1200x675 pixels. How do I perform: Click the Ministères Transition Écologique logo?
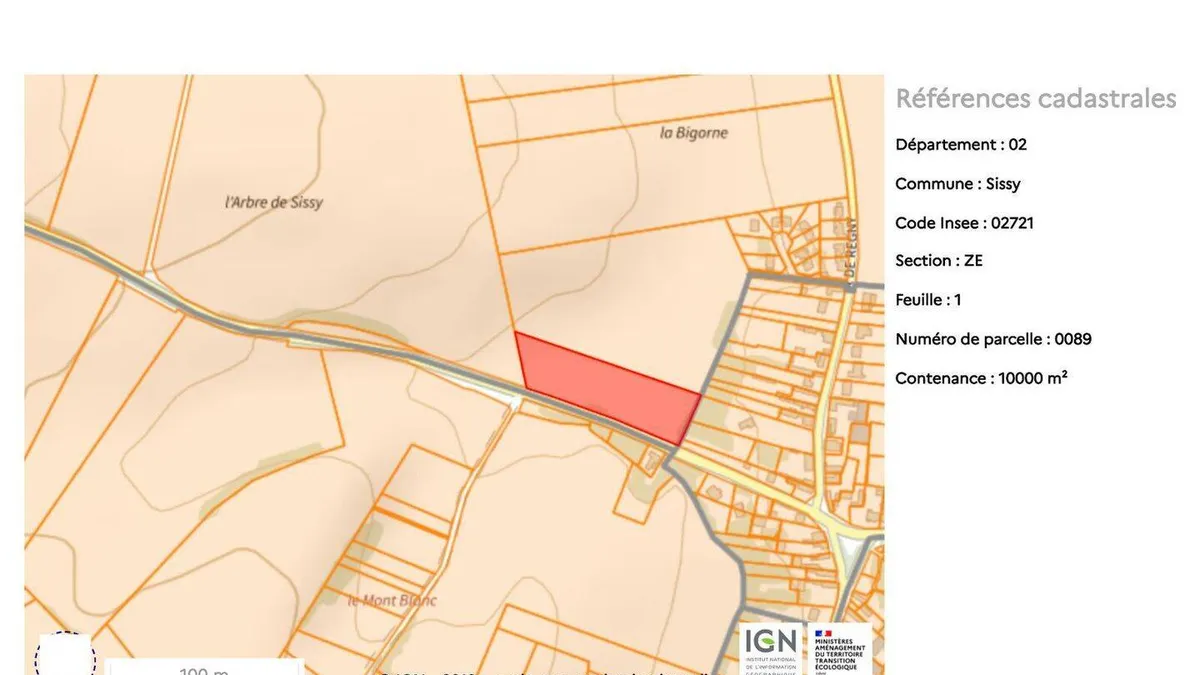point(840,648)
